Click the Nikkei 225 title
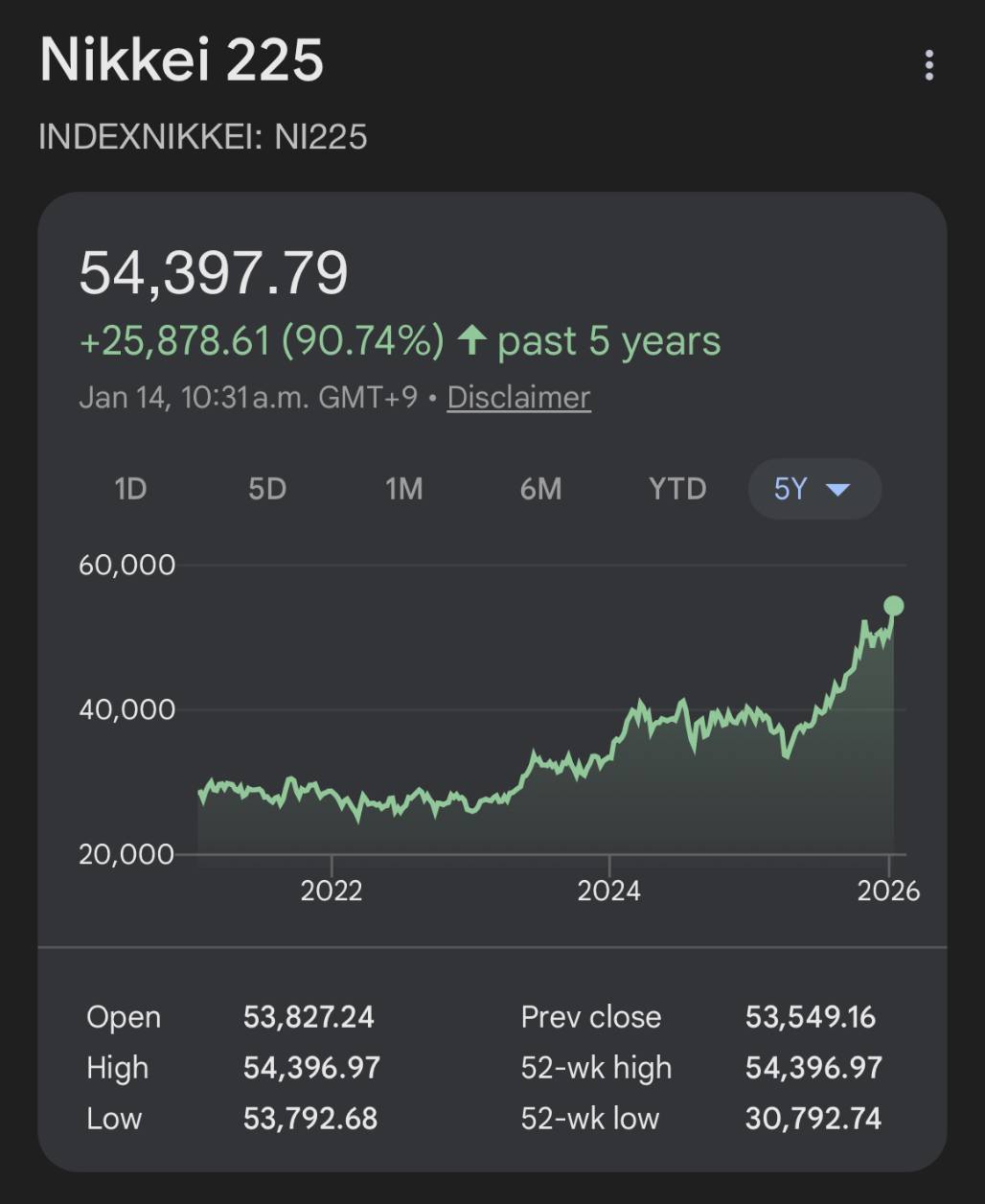 [182, 59]
